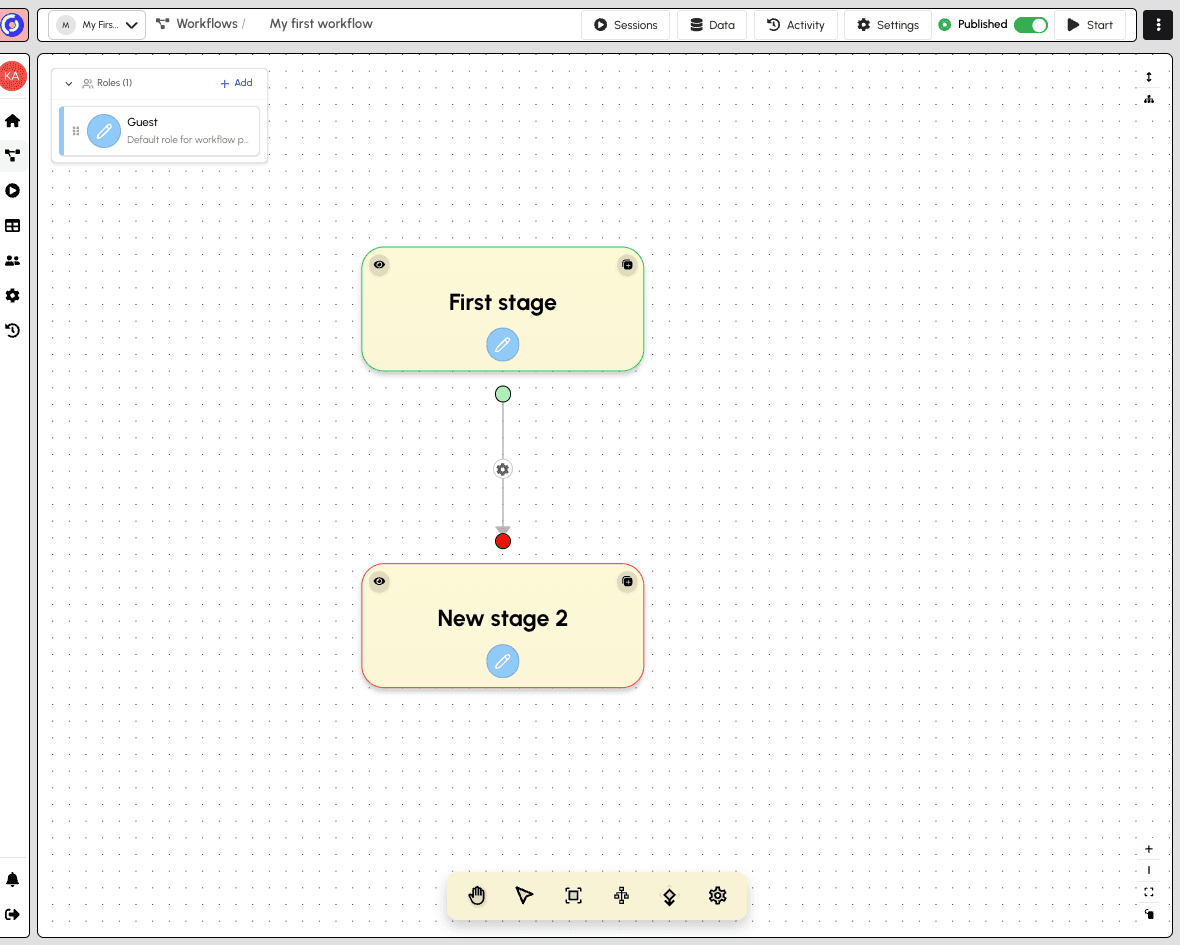
Task: Open the Workflows section in left sidebar
Action: (13, 155)
